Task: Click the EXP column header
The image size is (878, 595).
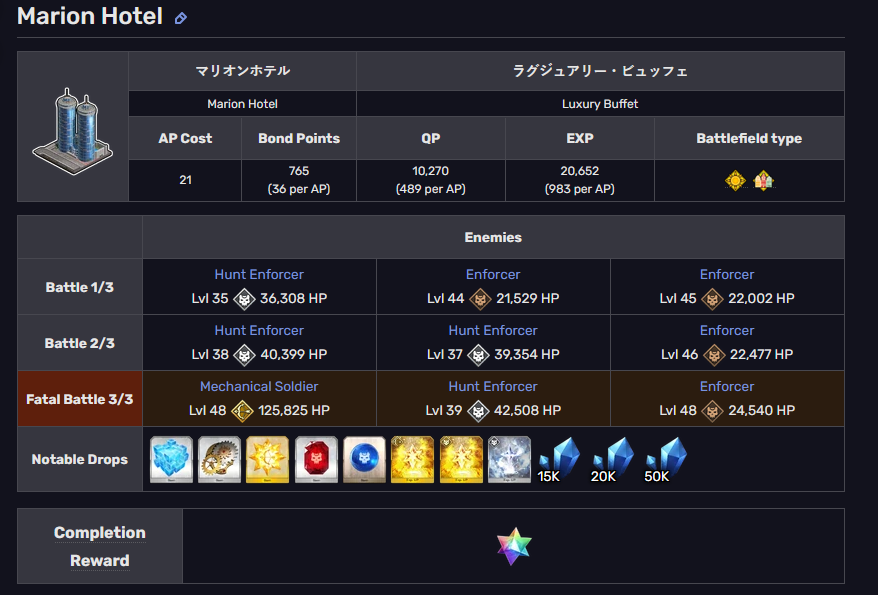Action: [580, 138]
